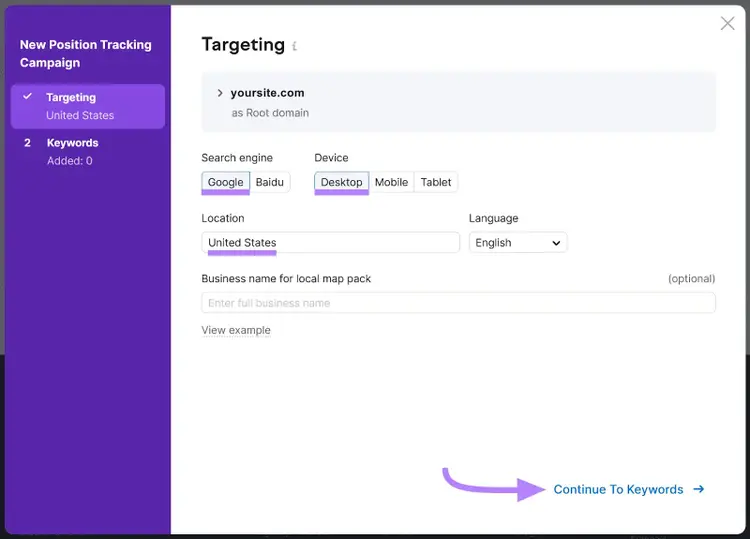Click the yoursite.com domain name
Image resolution: width=750 pixels, height=539 pixels.
coord(267,93)
